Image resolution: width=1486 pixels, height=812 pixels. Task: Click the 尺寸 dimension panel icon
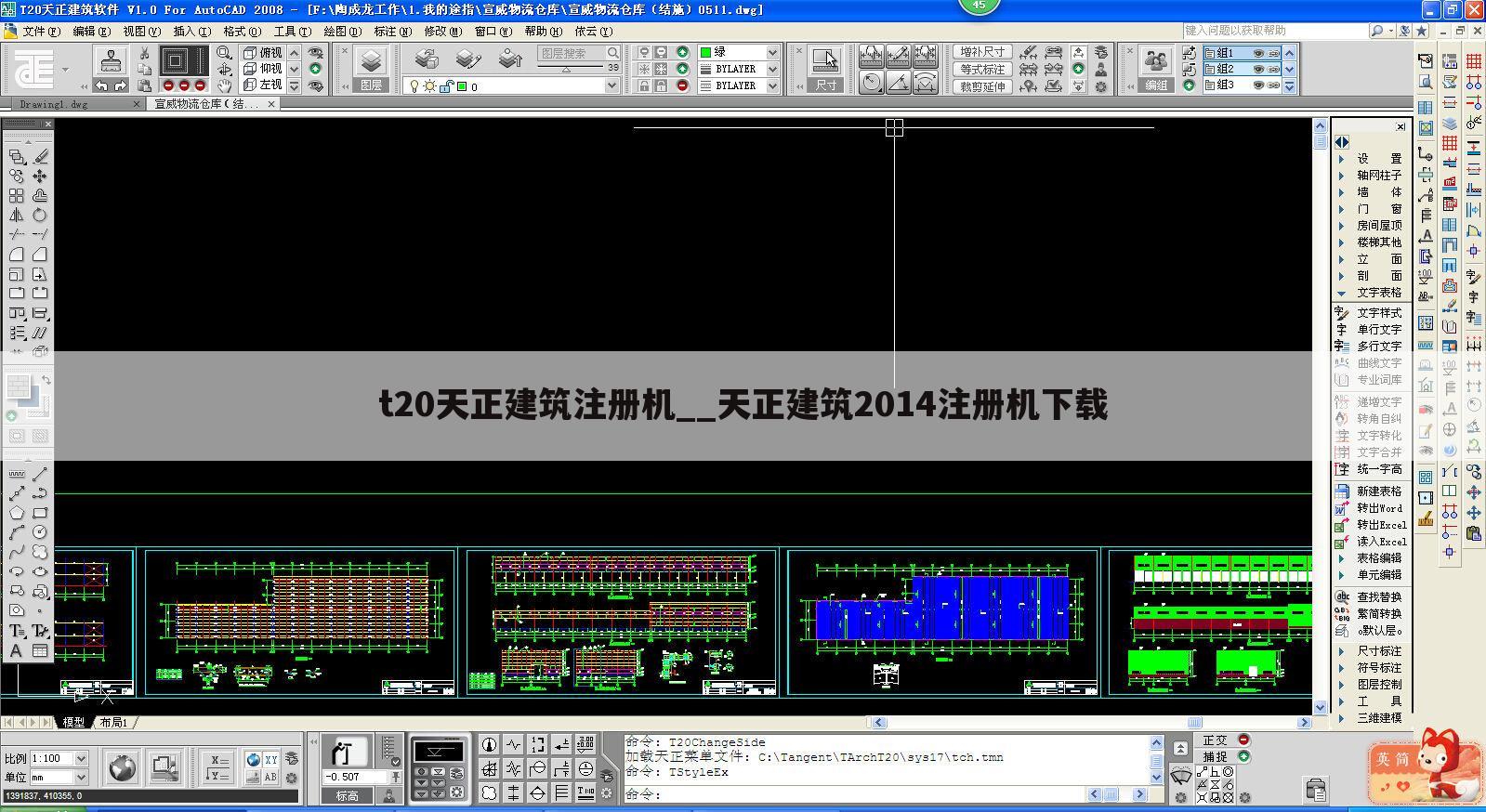tap(825, 61)
